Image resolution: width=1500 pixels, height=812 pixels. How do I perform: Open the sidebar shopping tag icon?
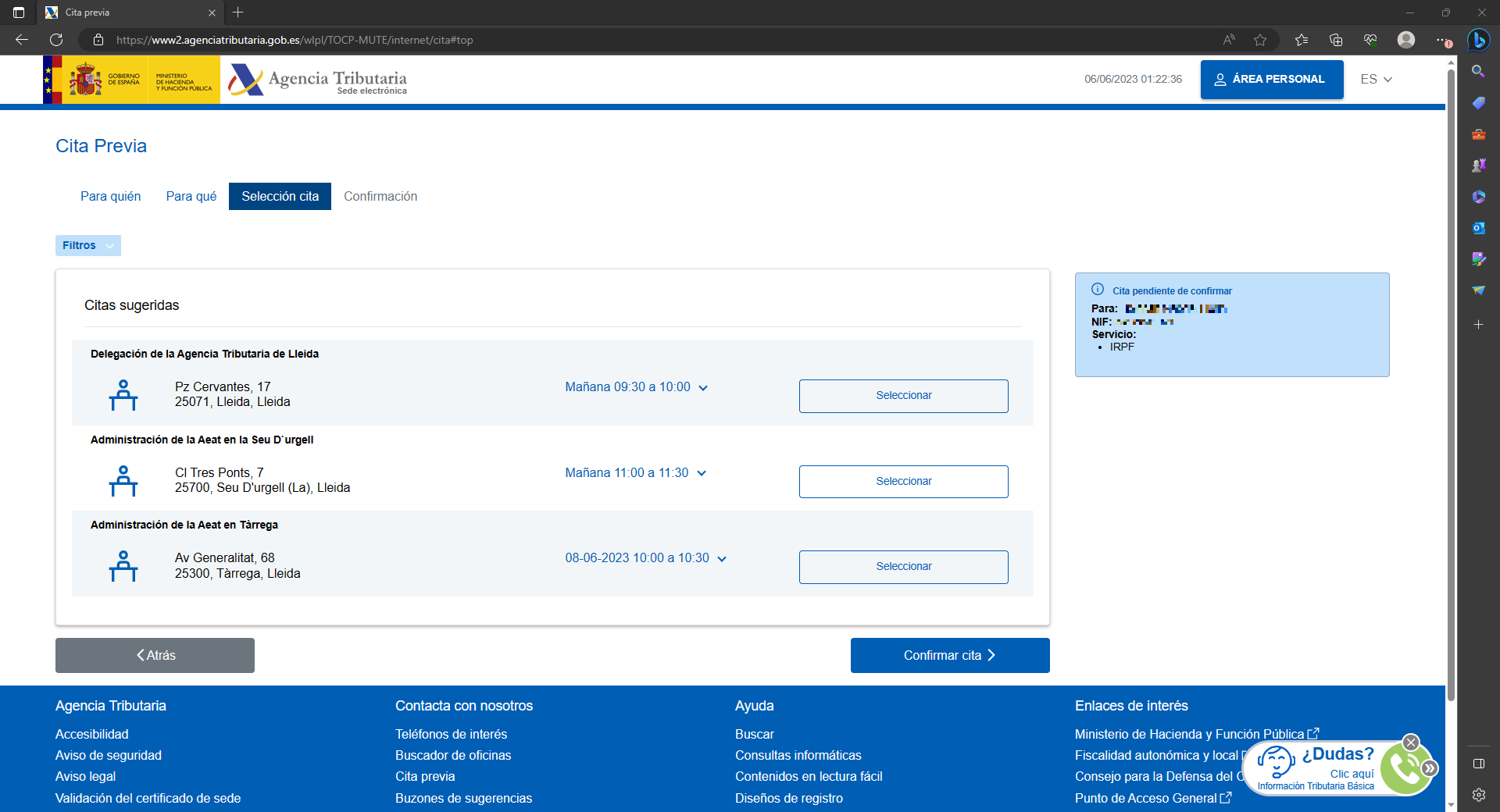pos(1478,103)
